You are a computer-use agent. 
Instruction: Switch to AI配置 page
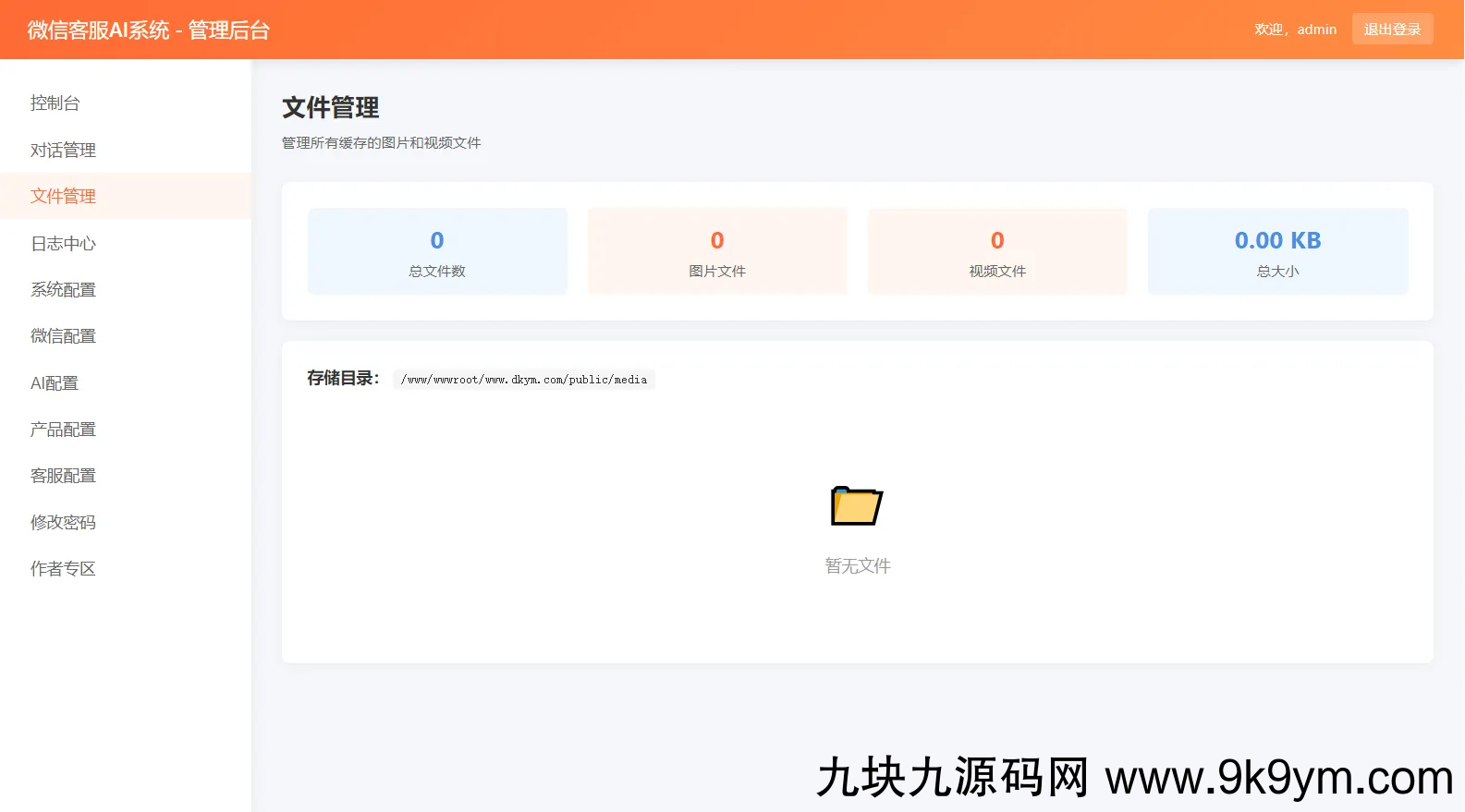tap(55, 382)
